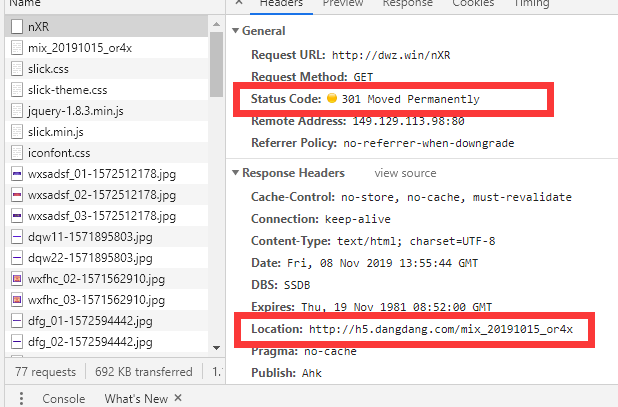Click the document icon beside nXR request
618x407 pixels.
tap(17, 26)
